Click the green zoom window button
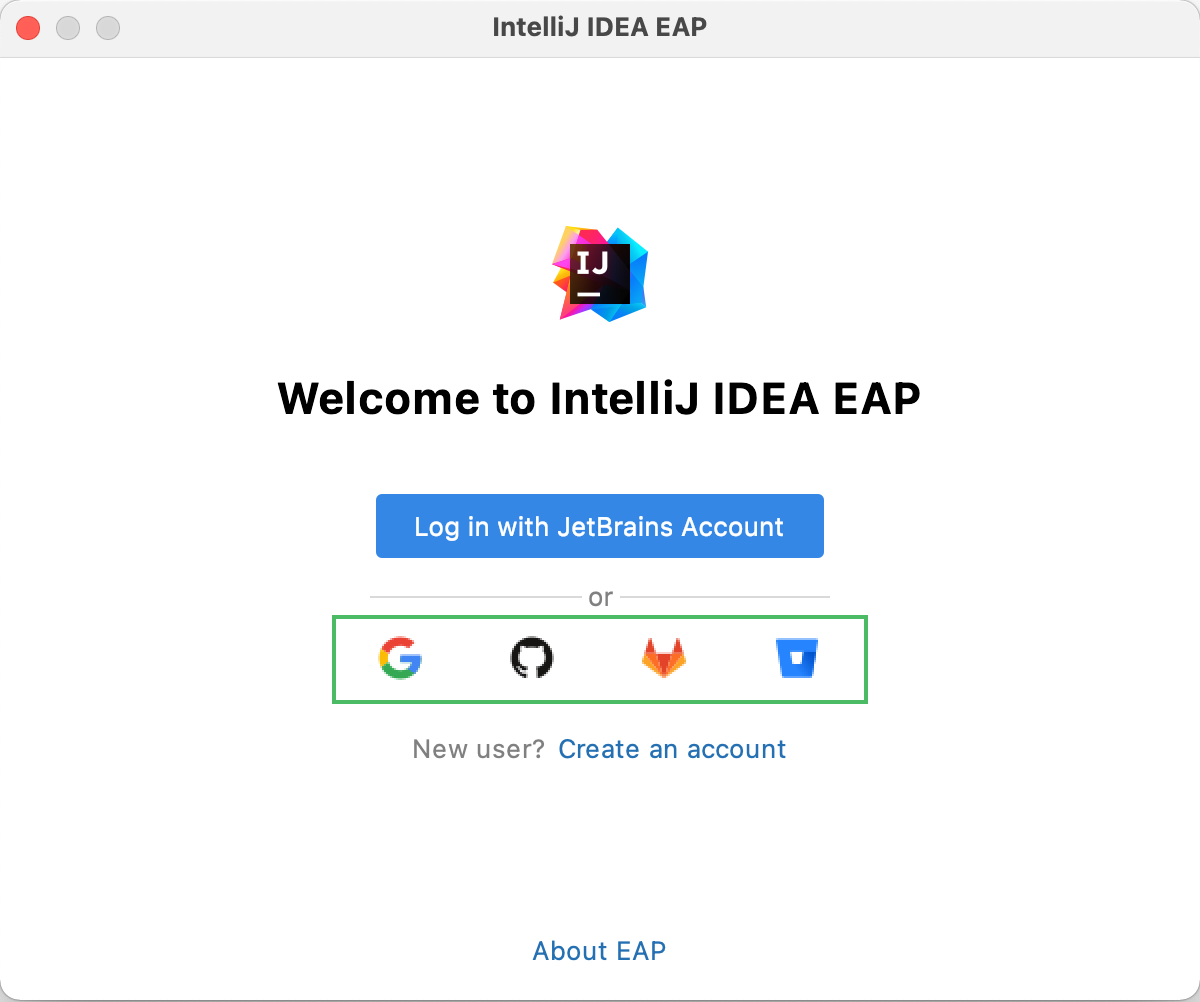The height and width of the screenshot is (1002, 1200). [x=108, y=27]
